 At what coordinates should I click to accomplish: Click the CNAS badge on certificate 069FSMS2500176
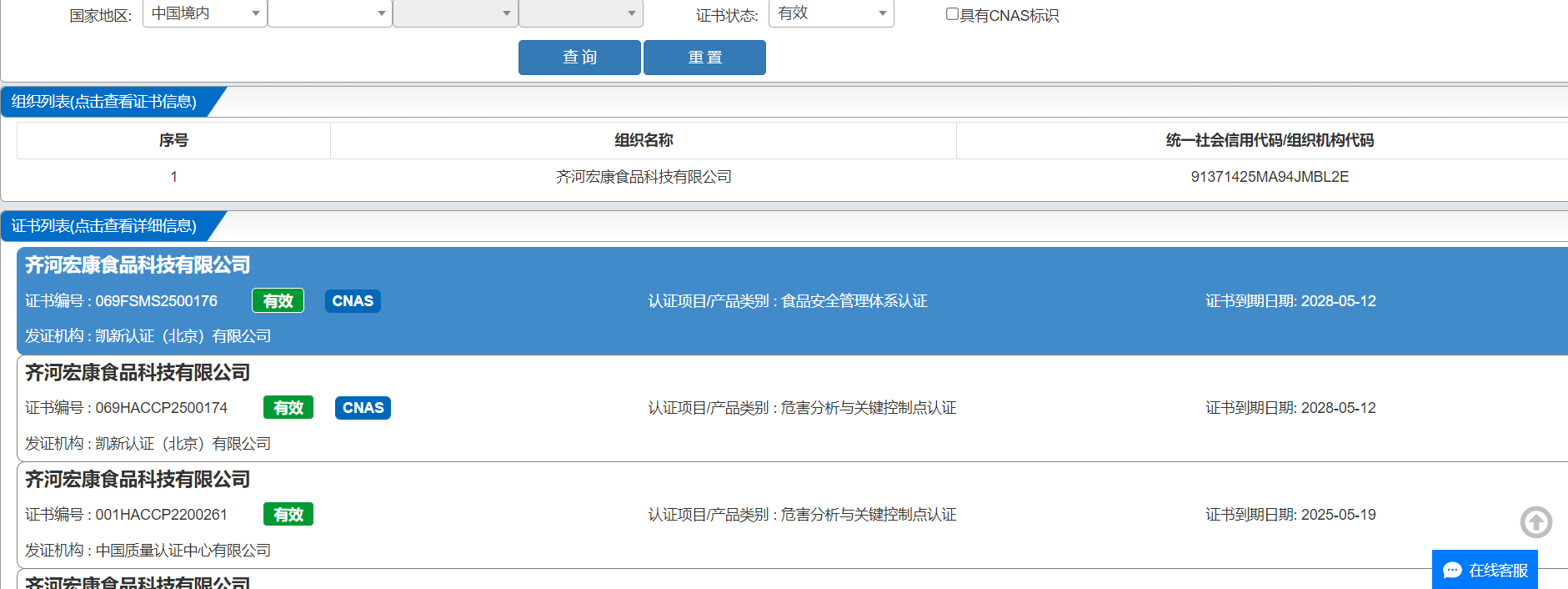(353, 301)
